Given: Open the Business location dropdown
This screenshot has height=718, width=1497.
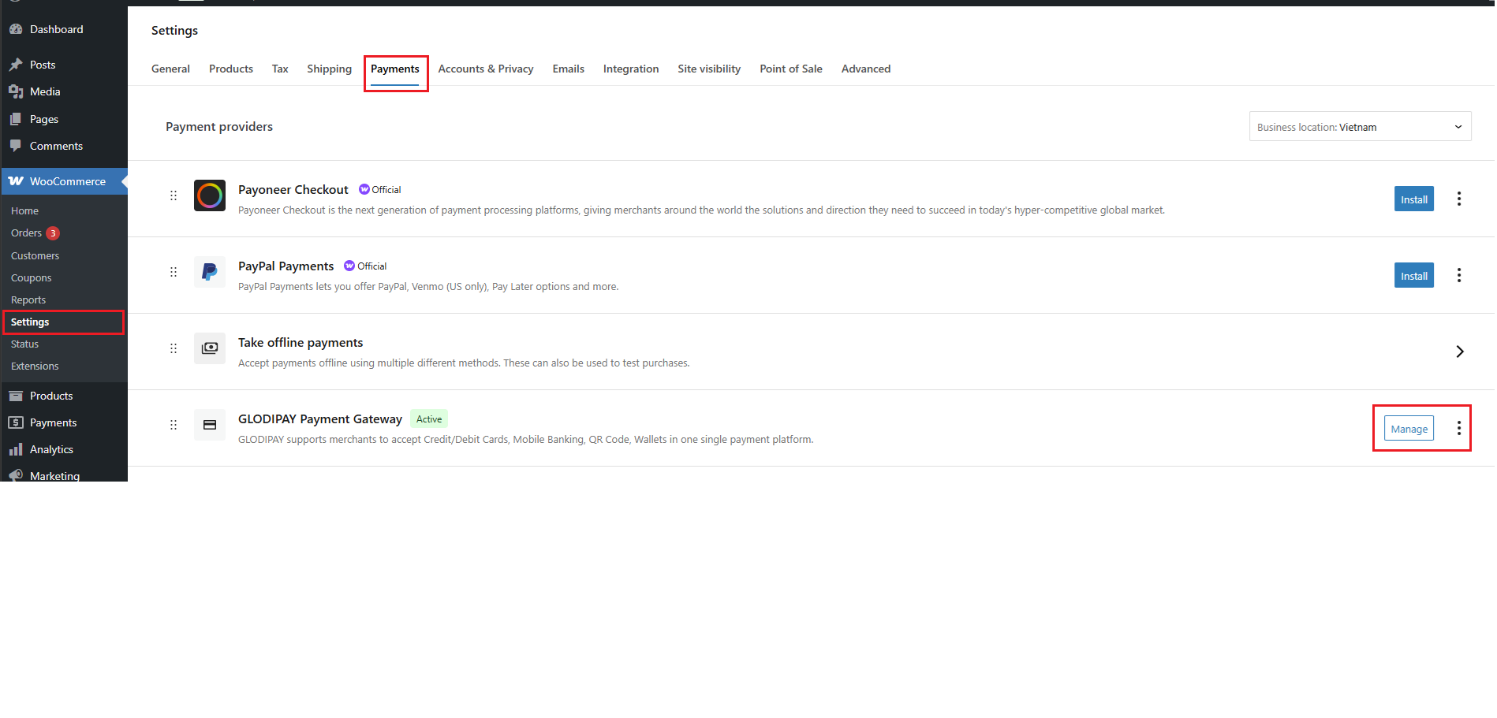Looking at the screenshot, I should (1360, 127).
